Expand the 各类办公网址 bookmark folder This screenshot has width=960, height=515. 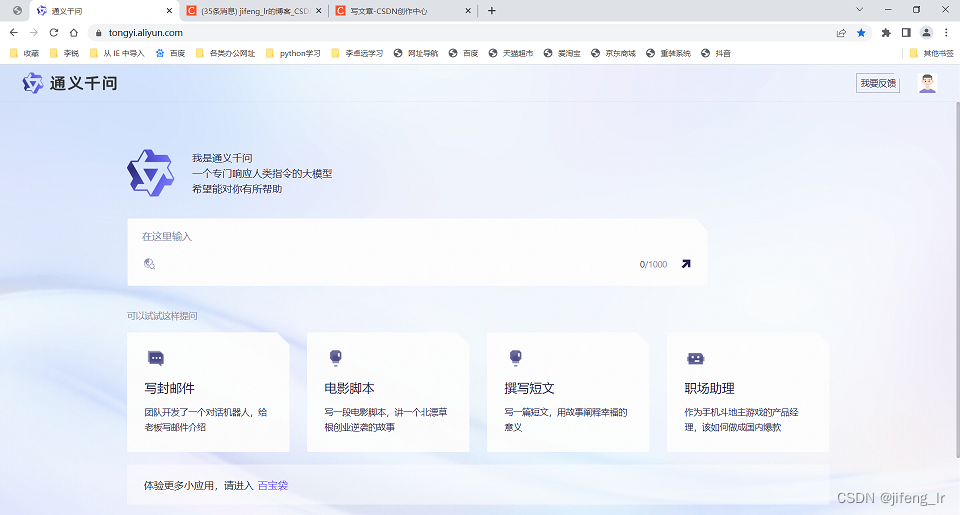[x=225, y=53]
